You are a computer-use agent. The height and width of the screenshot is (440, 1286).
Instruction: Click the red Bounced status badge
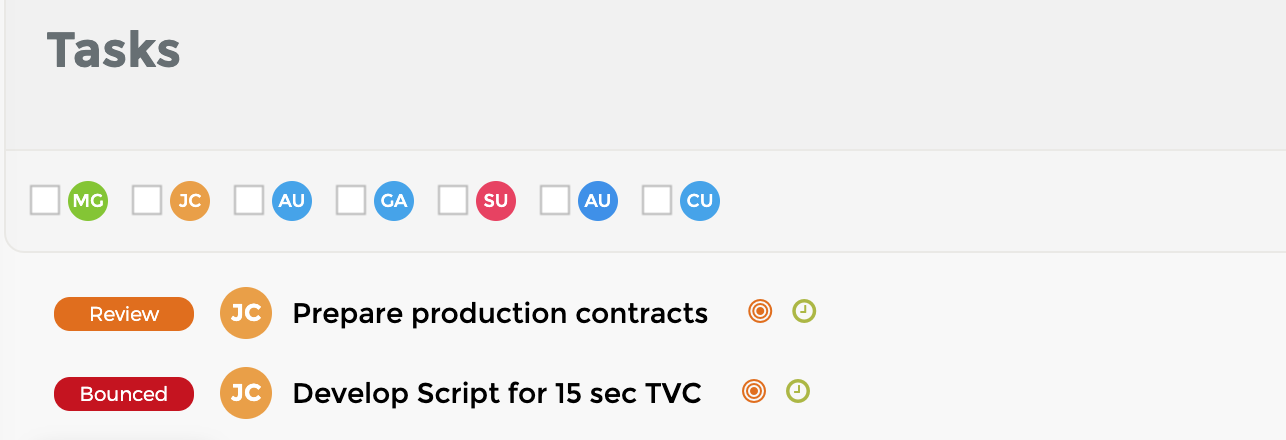[x=124, y=394]
